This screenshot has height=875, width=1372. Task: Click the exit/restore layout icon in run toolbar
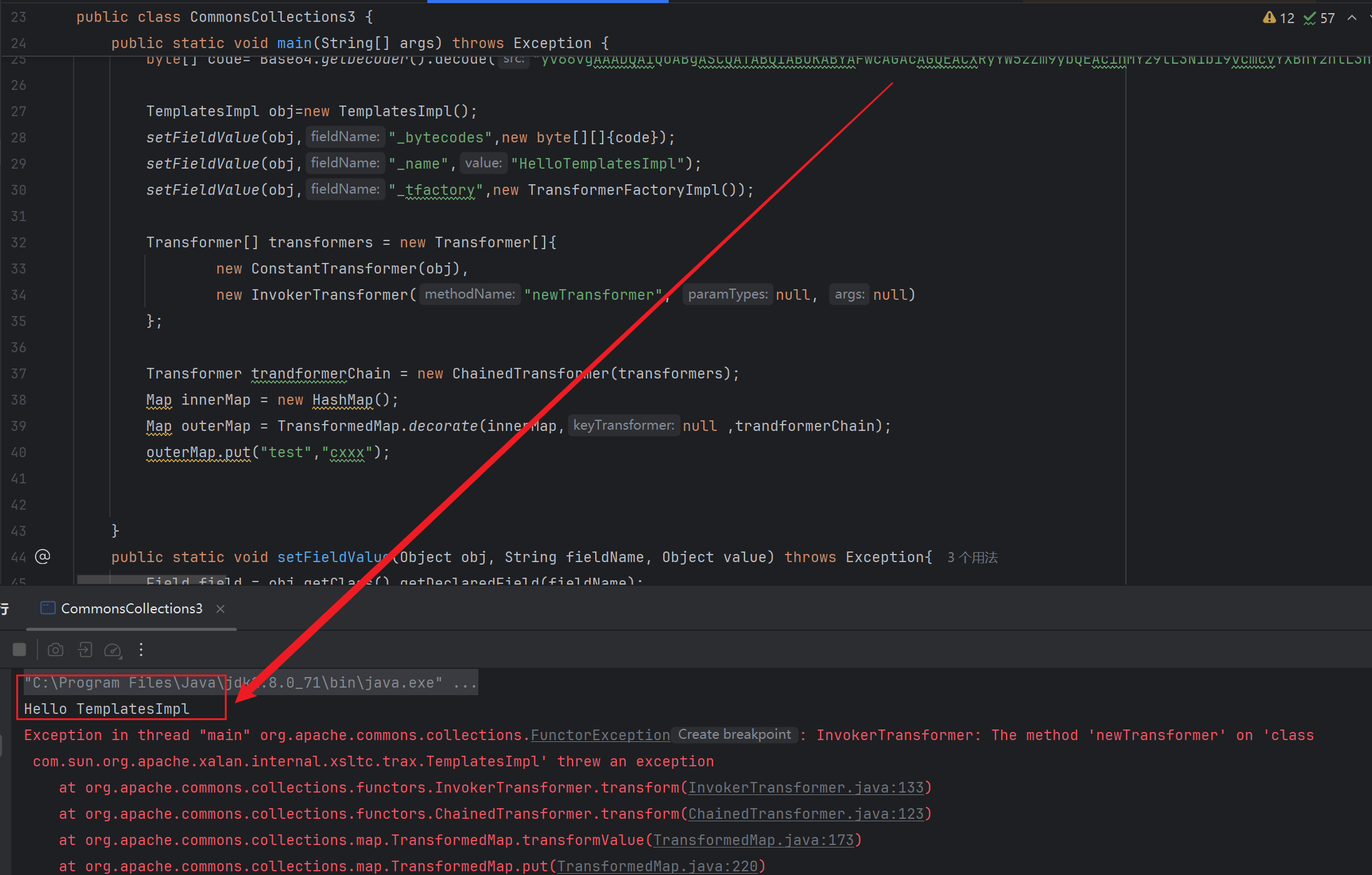click(x=85, y=650)
